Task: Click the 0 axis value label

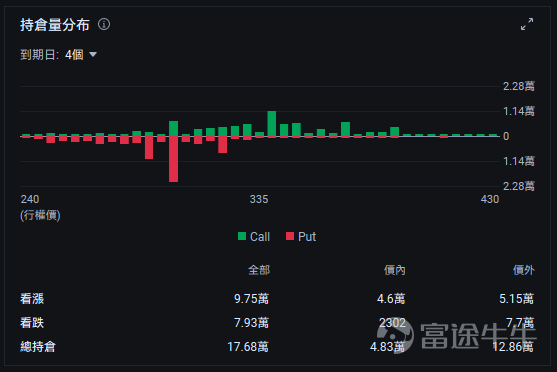Action: (x=506, y=136)
